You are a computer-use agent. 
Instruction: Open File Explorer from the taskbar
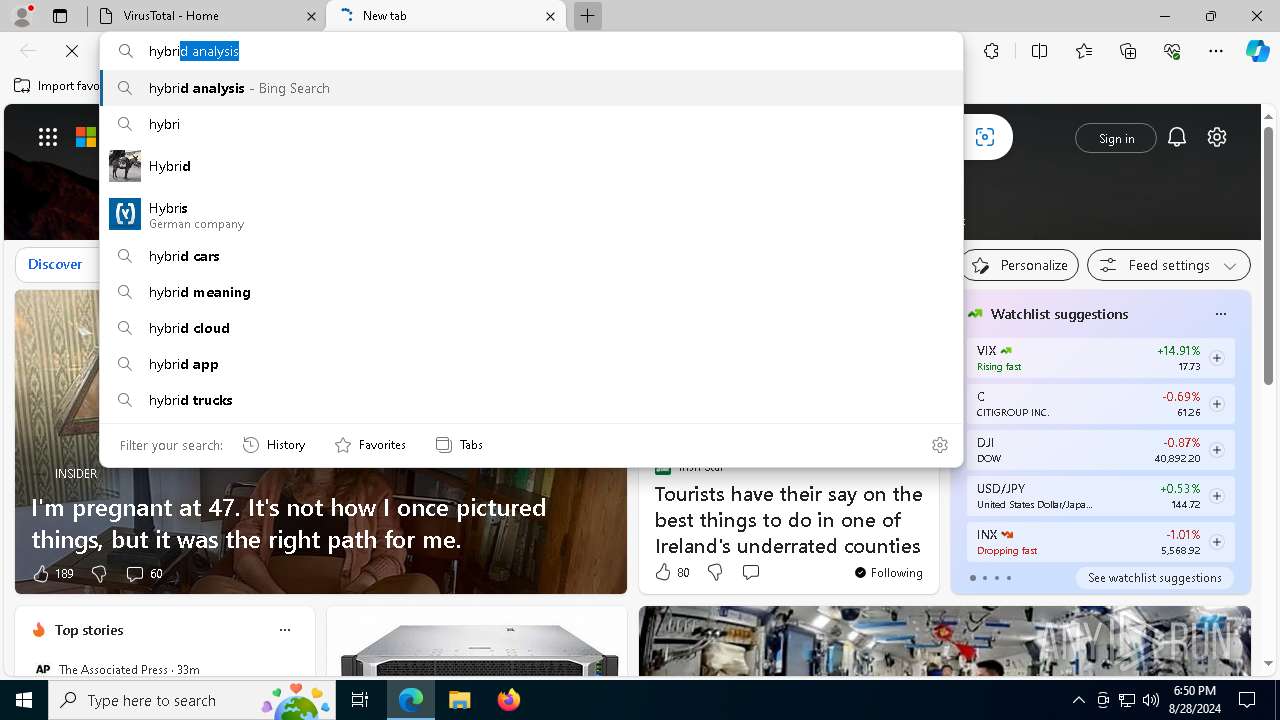pos(459,700)
